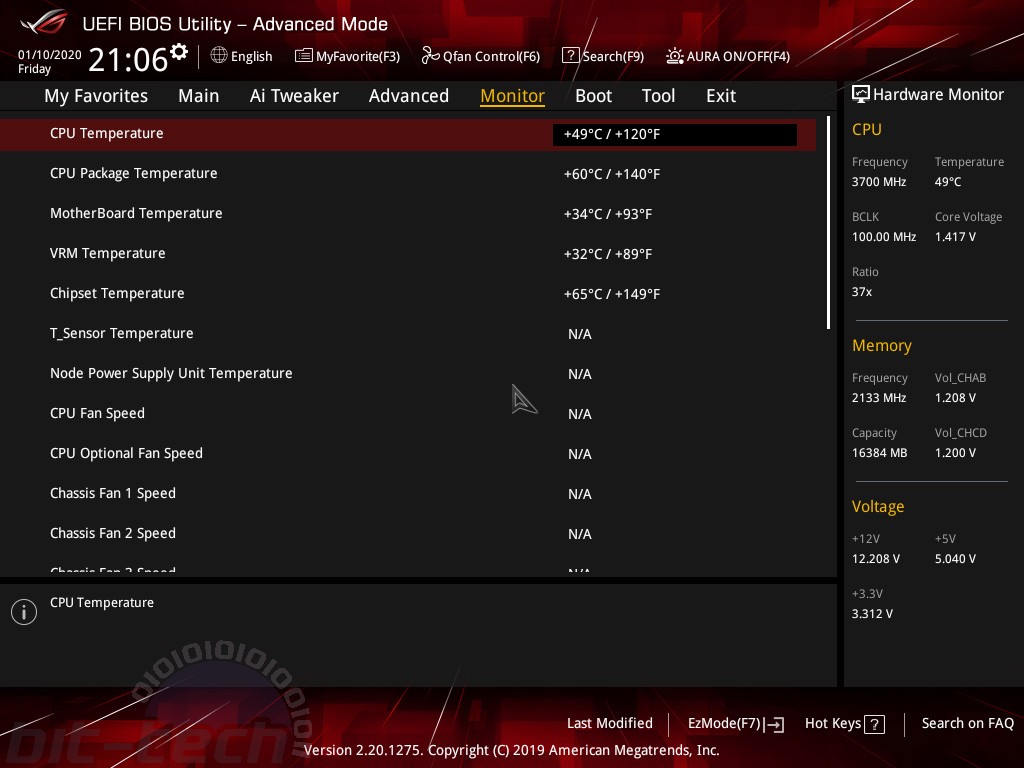Switch to the Main tab
Image resolution: width=1024 pixels, height=768 pixels.
[199, 96]
